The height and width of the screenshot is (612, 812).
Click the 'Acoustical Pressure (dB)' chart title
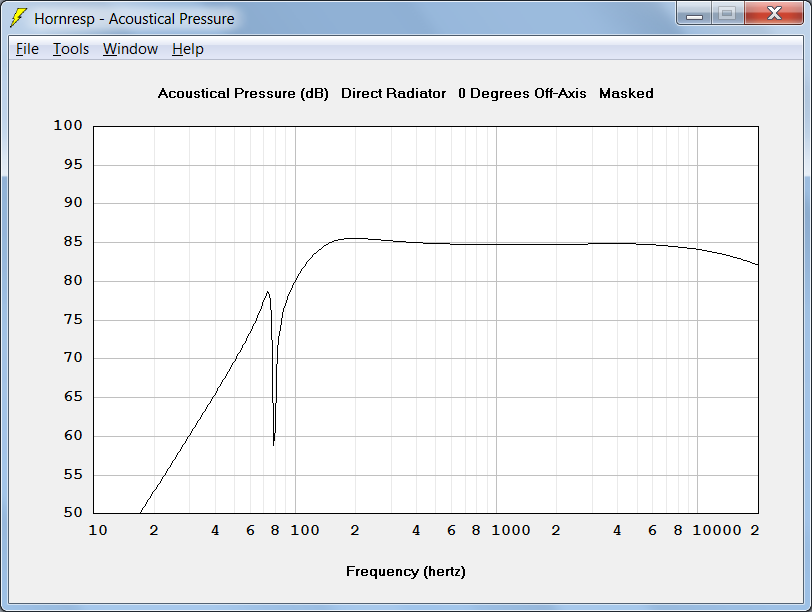(243, 94)
